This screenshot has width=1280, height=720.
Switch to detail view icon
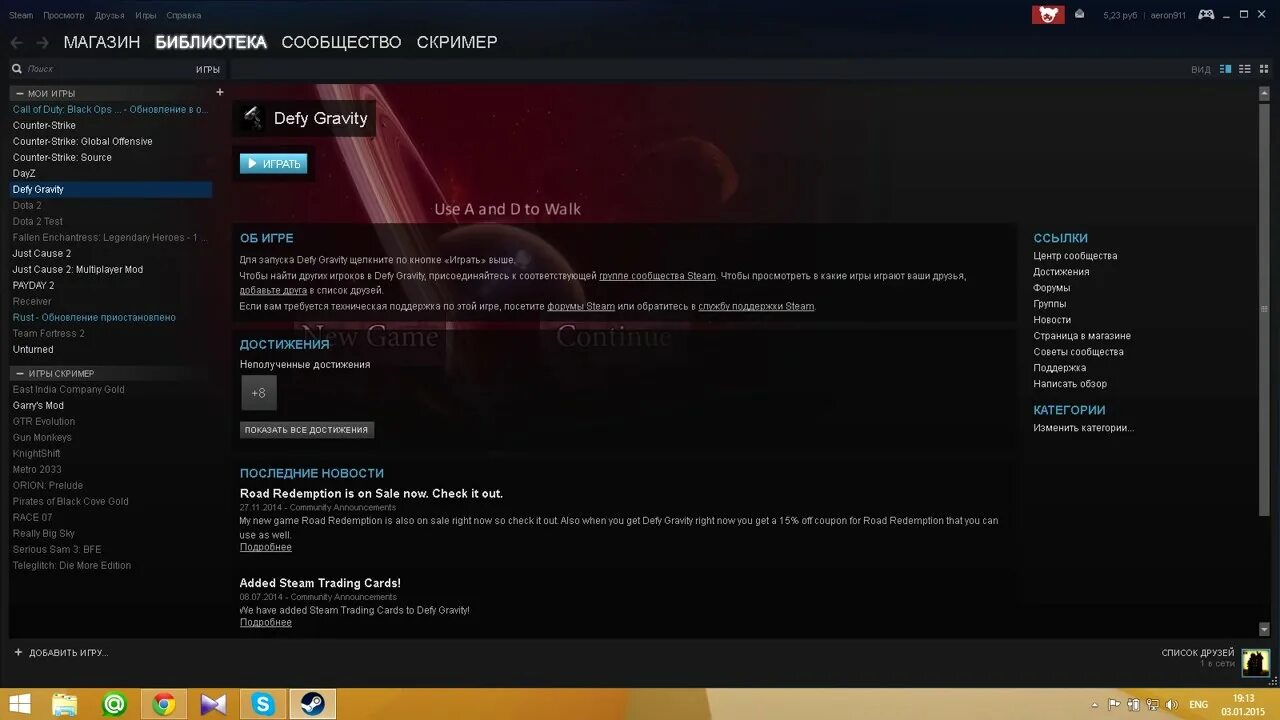click(x=1226, y=69)
